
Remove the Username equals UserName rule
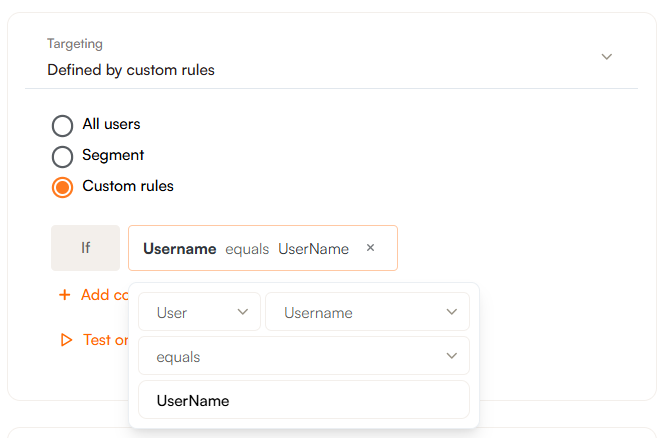tap(370, 248)
